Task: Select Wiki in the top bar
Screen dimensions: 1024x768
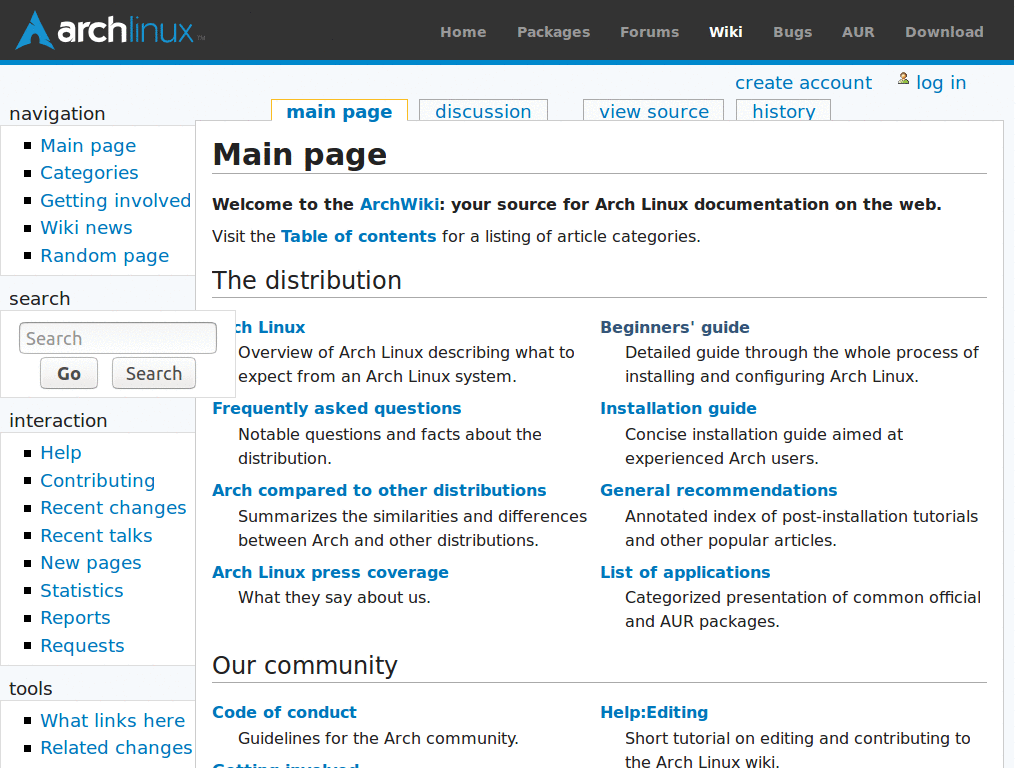Action: (x=726, y=32)
